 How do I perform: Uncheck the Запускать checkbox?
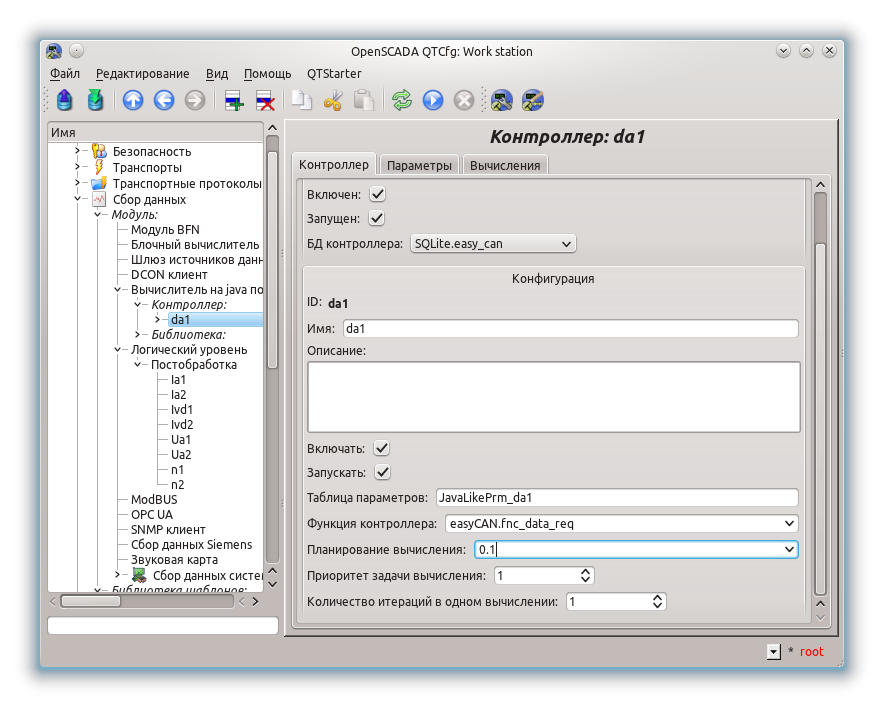[382, 472]
